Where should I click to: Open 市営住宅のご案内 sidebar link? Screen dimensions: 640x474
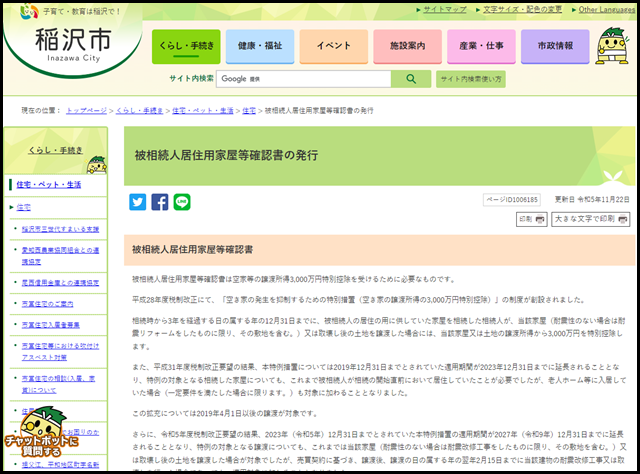point(47,304)
